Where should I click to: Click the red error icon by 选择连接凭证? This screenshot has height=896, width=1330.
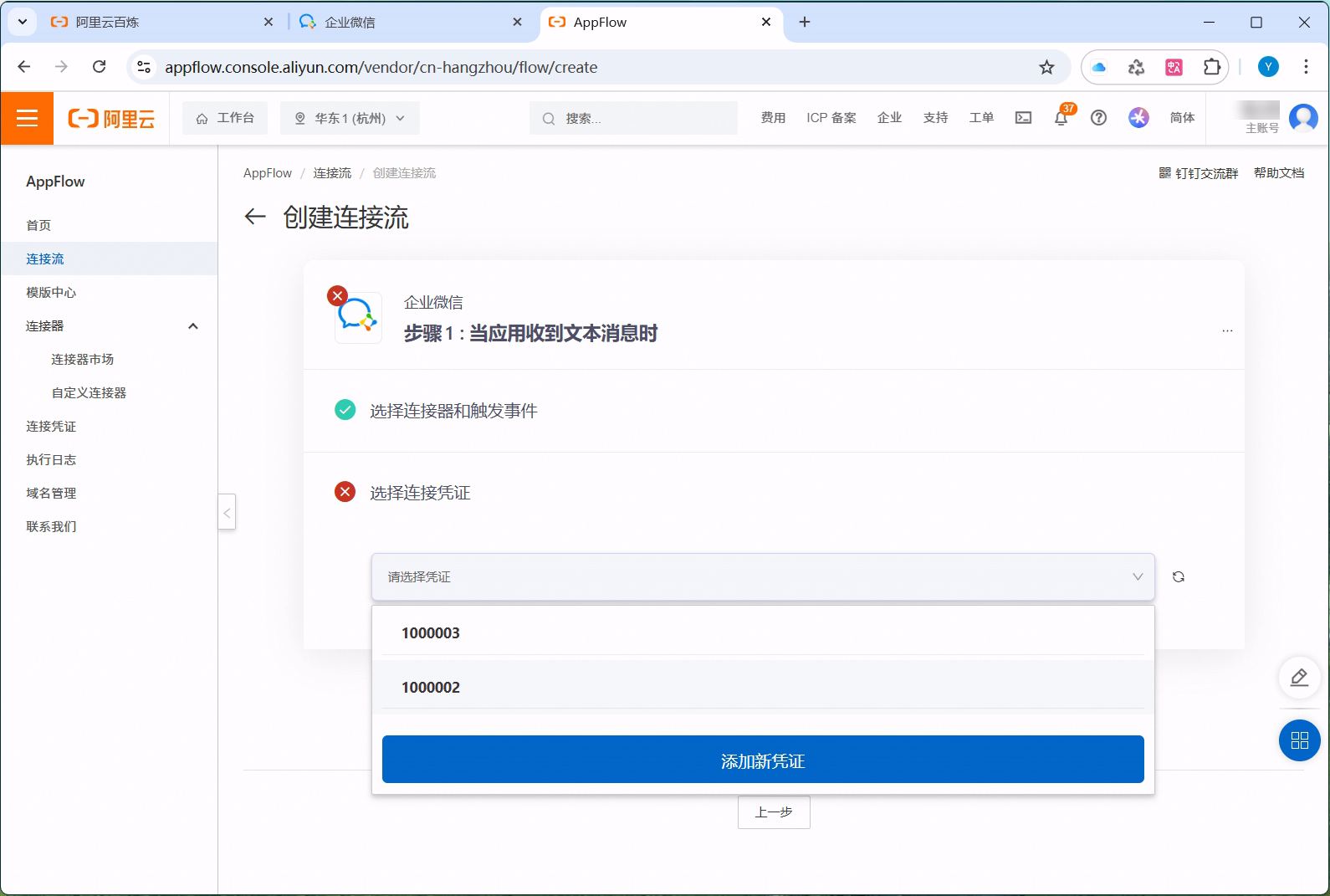tap(345, 492)
